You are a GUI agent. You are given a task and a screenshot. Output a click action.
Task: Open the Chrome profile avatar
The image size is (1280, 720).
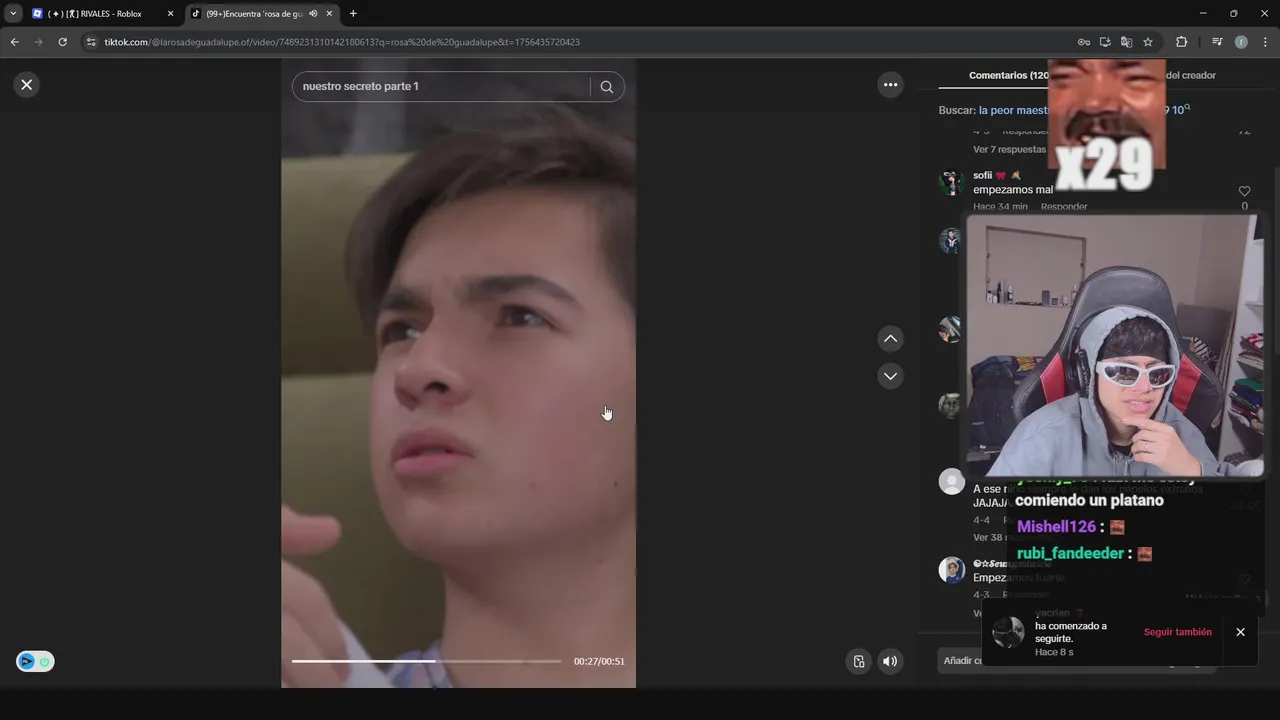click(x=1241, y=42)
